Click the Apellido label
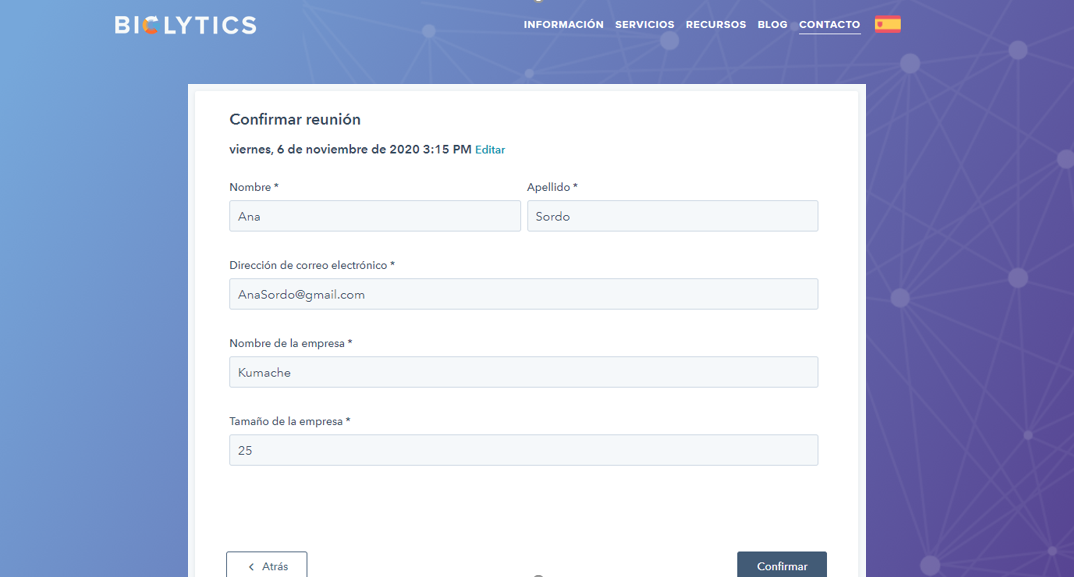This screenshot has height=577, width=1074. [x=552, y=187]
